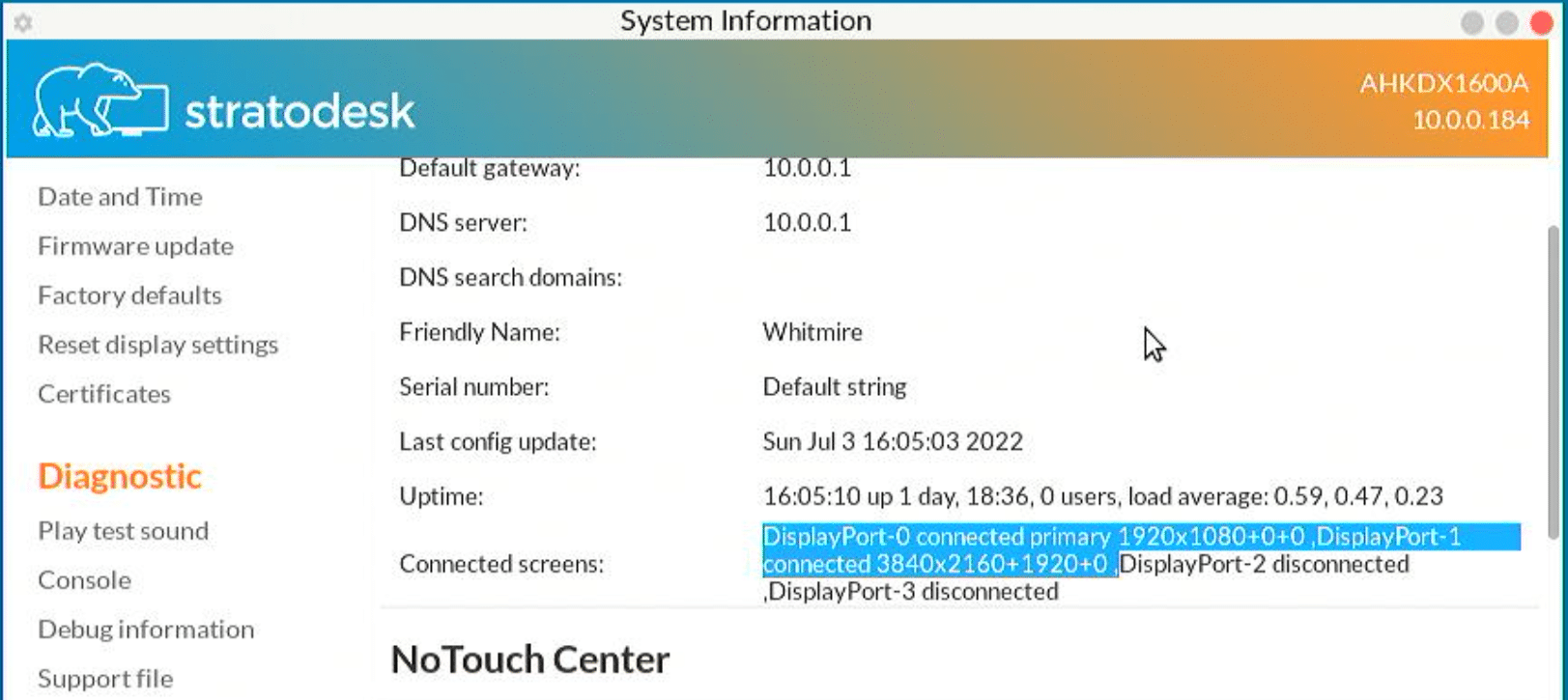The width and height of the screenshot is (1568, 700).
Task: Click the Uptime label
Action: pyautogui.click(x=441, y=497)
